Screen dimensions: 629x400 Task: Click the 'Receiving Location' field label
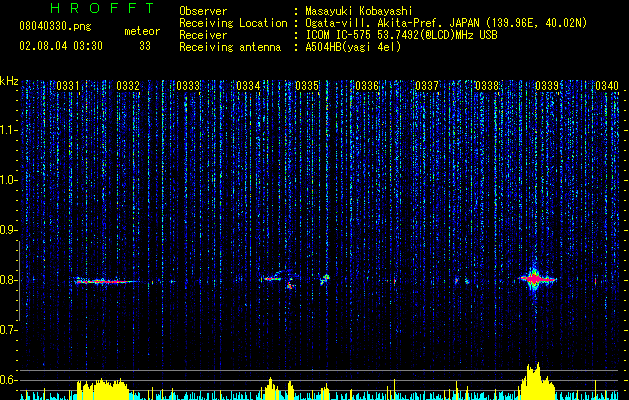pyautogui.click(x=233, y=23)
